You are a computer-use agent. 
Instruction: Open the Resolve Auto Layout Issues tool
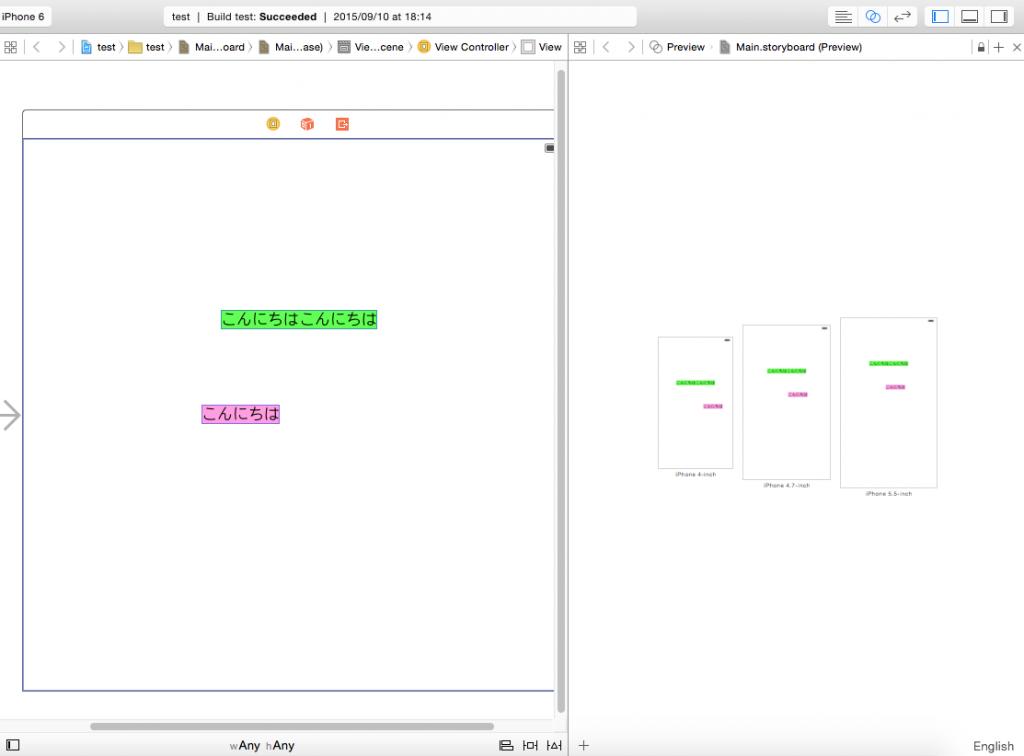tap(554, 745)
